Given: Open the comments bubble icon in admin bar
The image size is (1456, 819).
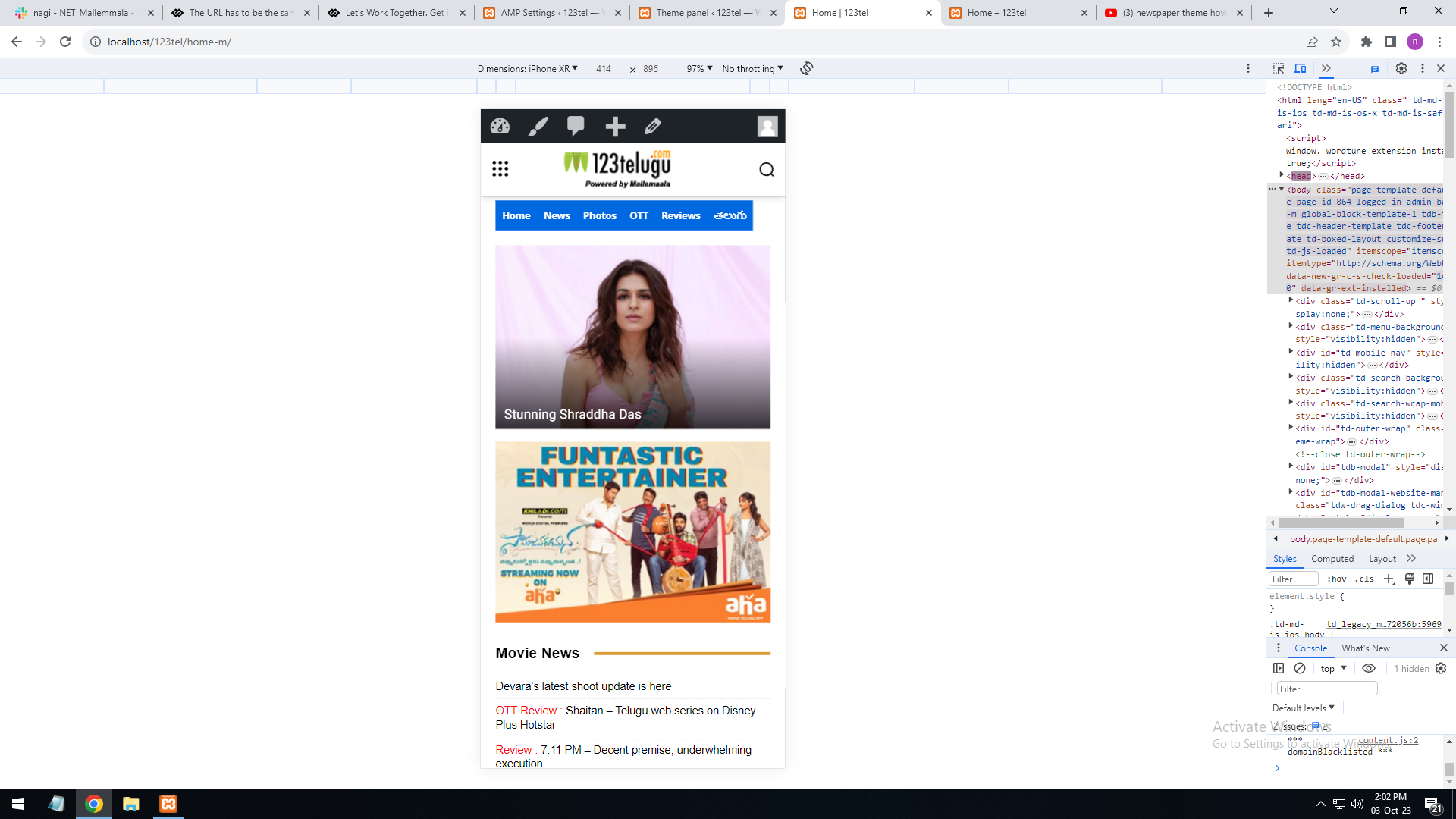Looking at the screenshot, I should click(576, 126).
